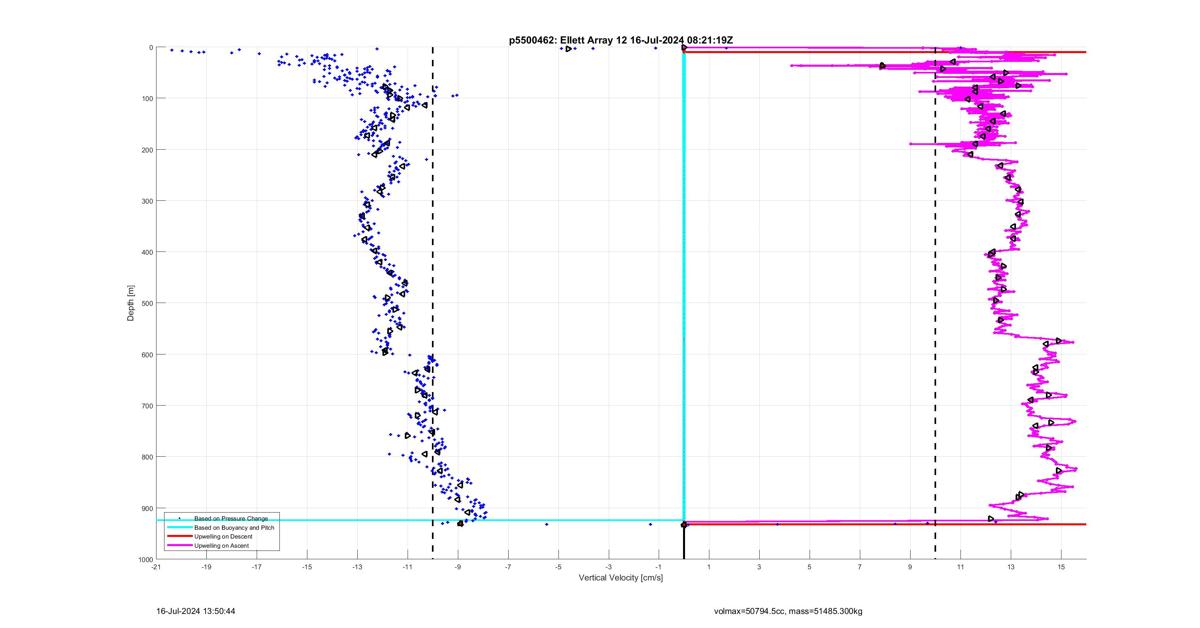Click the x-axis tick label '-13'
Screen dimensions: 1200x628
pyautogui.click(x=357, y=568)
